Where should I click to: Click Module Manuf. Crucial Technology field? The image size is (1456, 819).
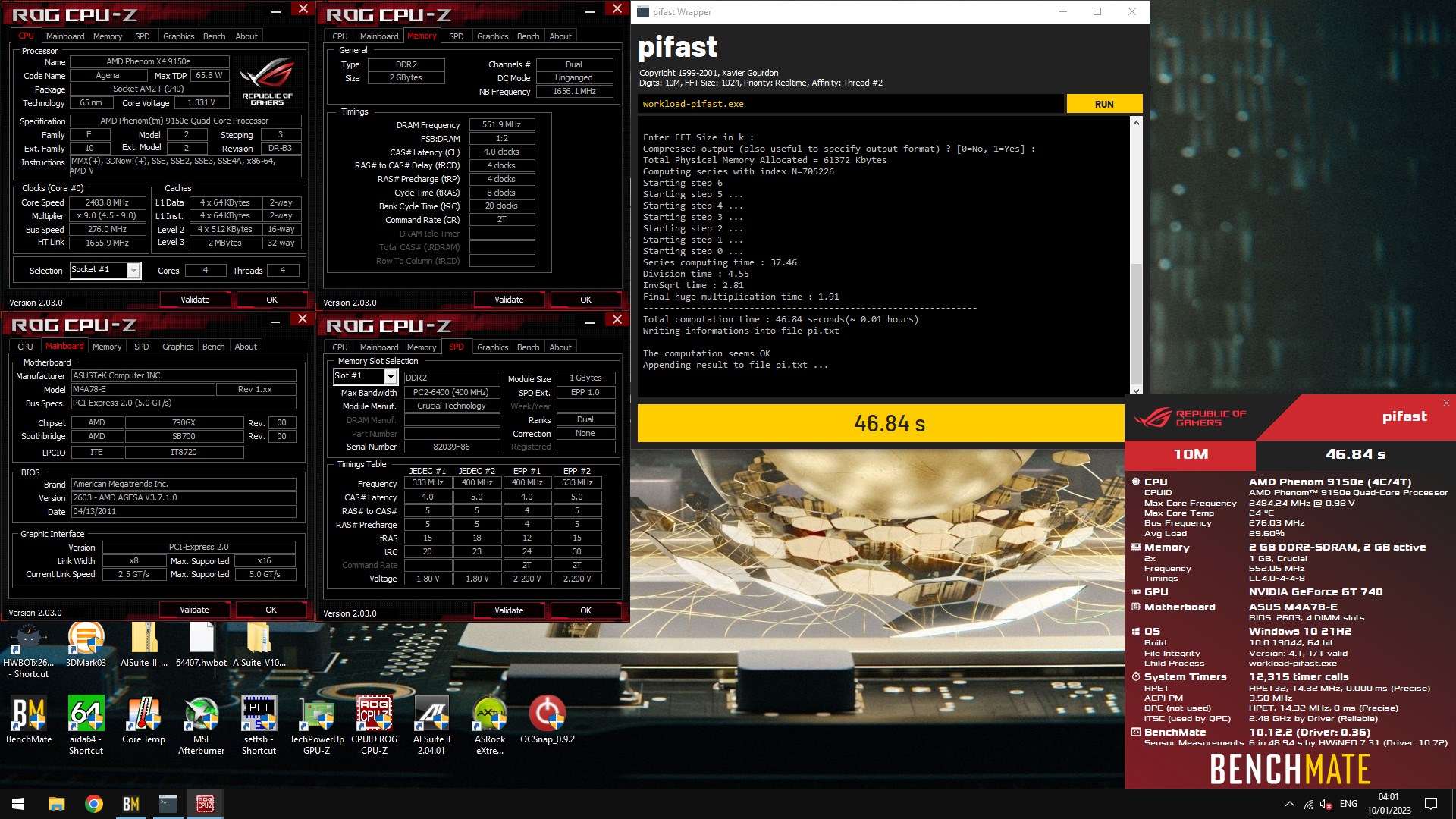click(x=451, y=406)
